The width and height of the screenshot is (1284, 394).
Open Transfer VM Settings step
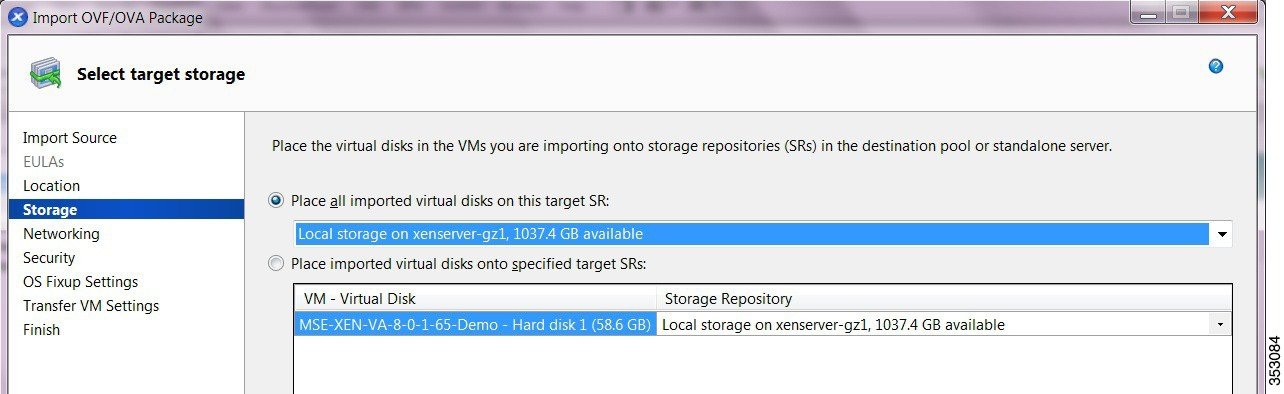91,306
